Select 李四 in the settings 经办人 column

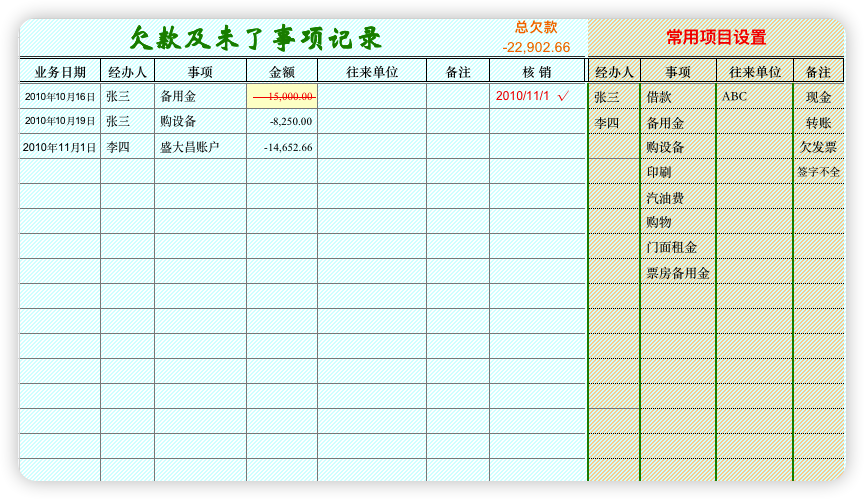[x=614, y=123]
